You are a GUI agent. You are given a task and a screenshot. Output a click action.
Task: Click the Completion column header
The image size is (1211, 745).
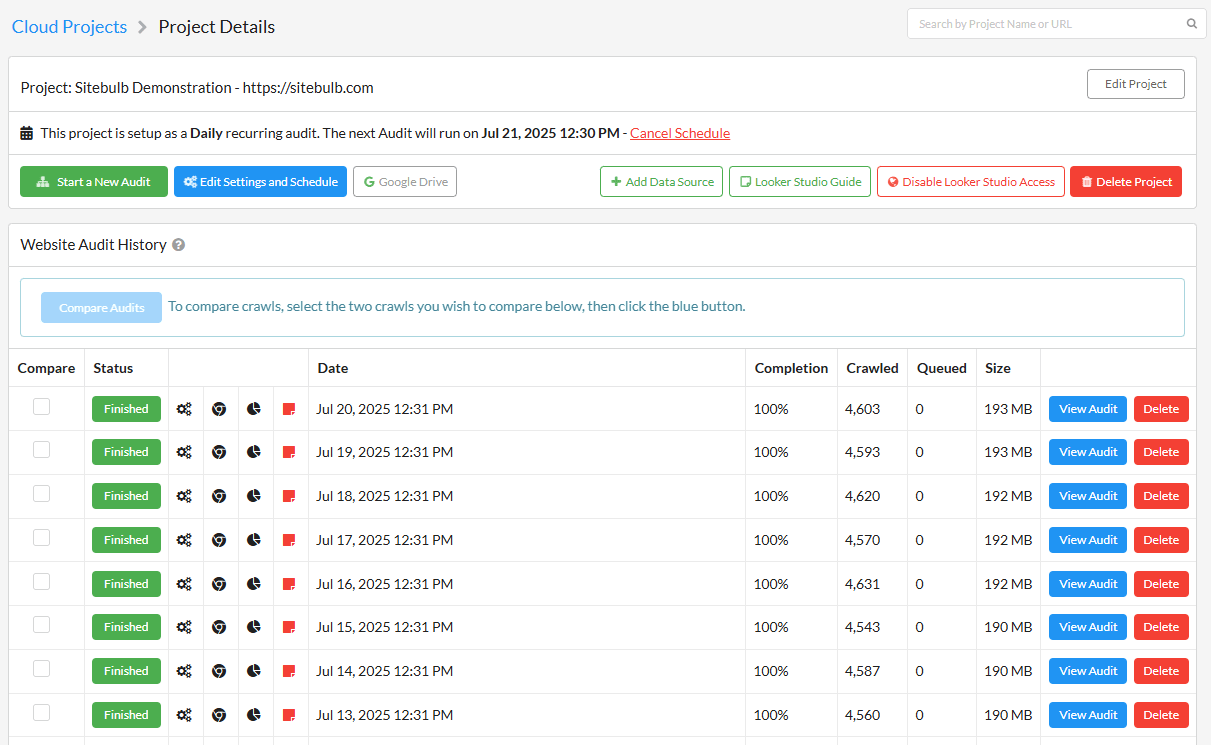(792, 368)
